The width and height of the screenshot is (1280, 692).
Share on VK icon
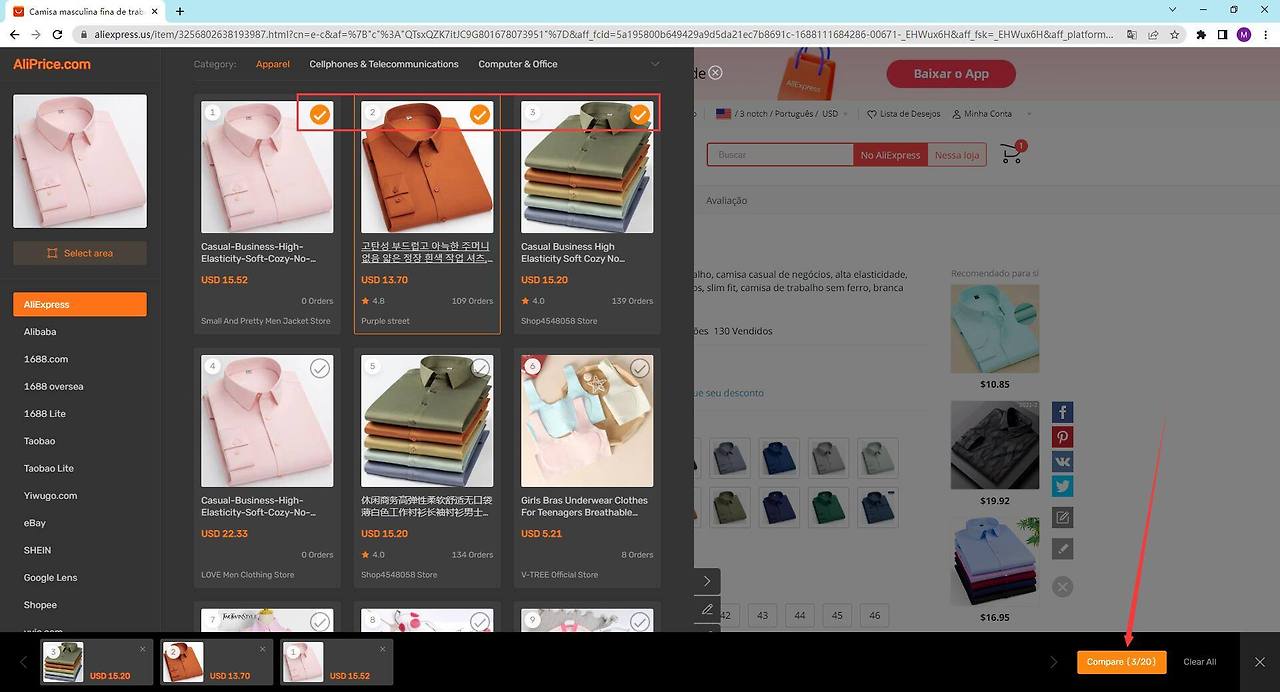[x=1062, y=462]
